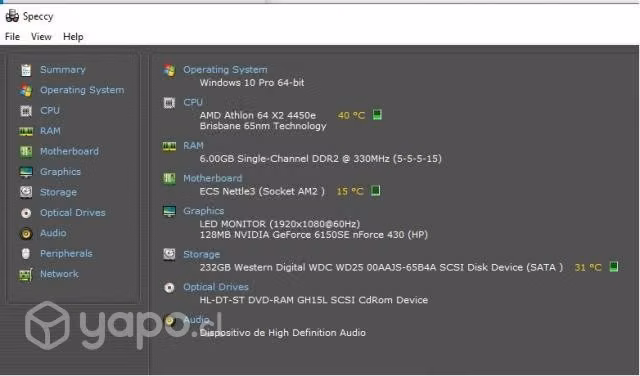This screenshot has height=376, width=640.
Task: Click the Graphics heading link in summary
Action: point(204,211)
